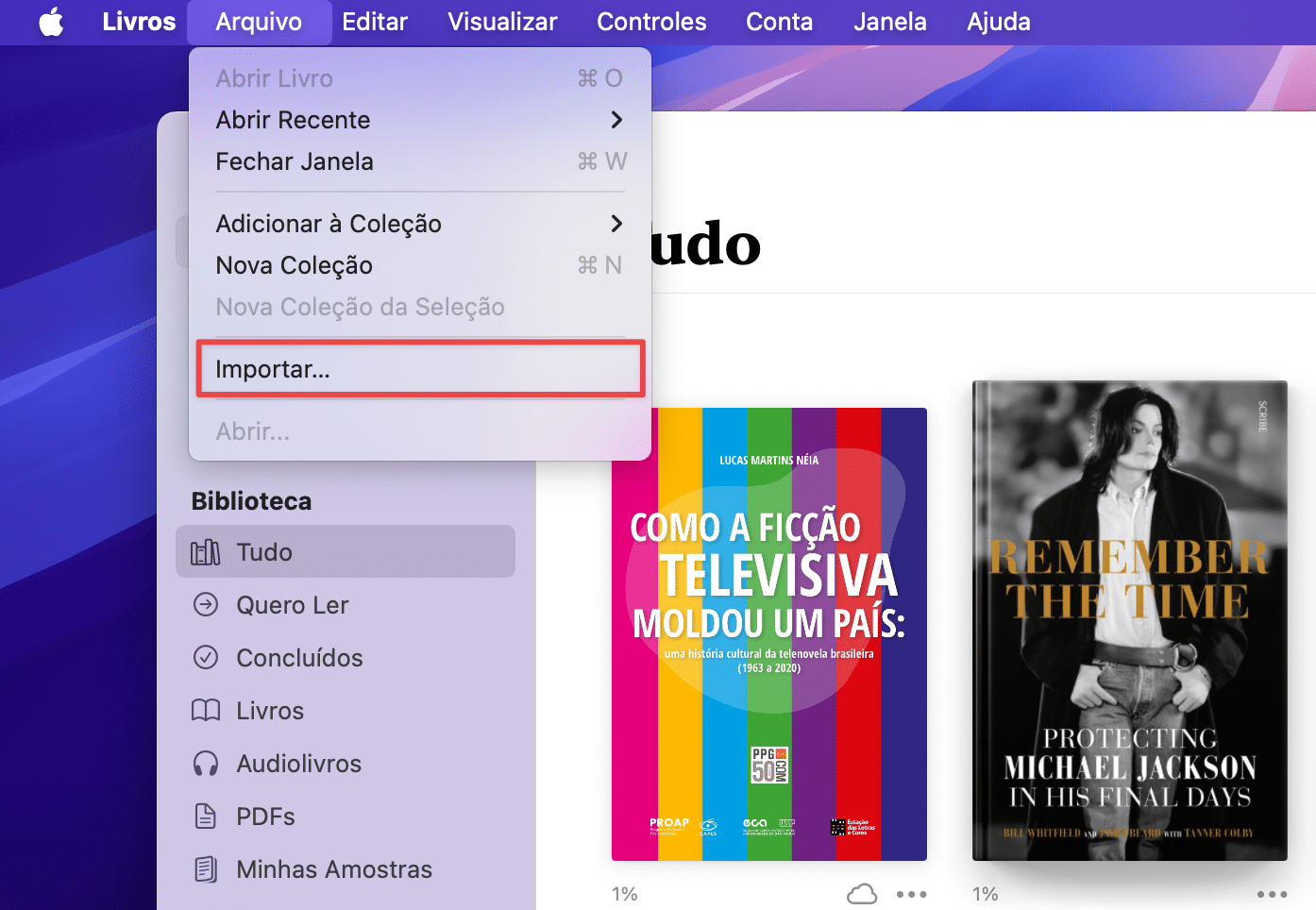
Task: Click the Quero Ler arrow circle icon
Action: [205, 604]
